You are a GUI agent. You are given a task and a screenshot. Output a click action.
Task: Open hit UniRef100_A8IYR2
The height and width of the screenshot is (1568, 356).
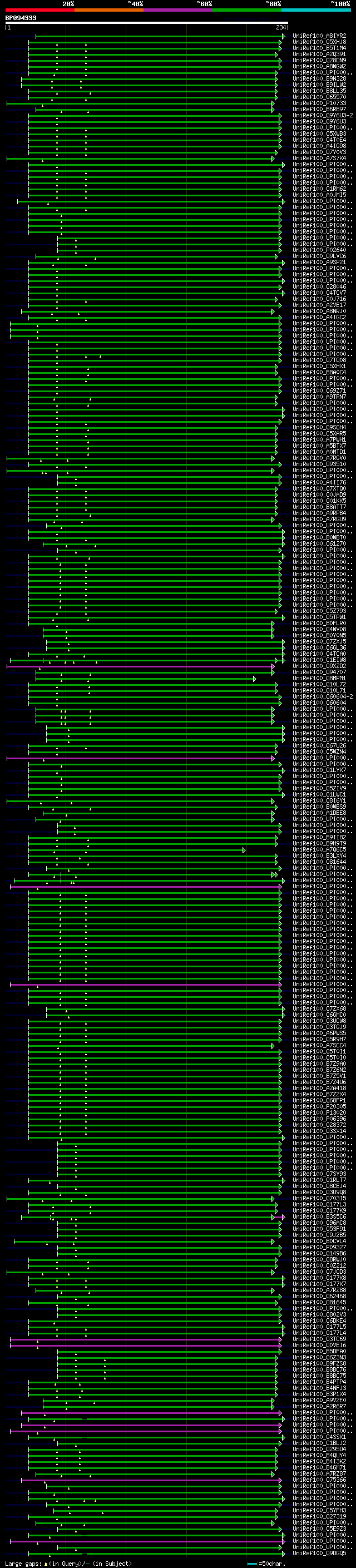coord(319,36)
